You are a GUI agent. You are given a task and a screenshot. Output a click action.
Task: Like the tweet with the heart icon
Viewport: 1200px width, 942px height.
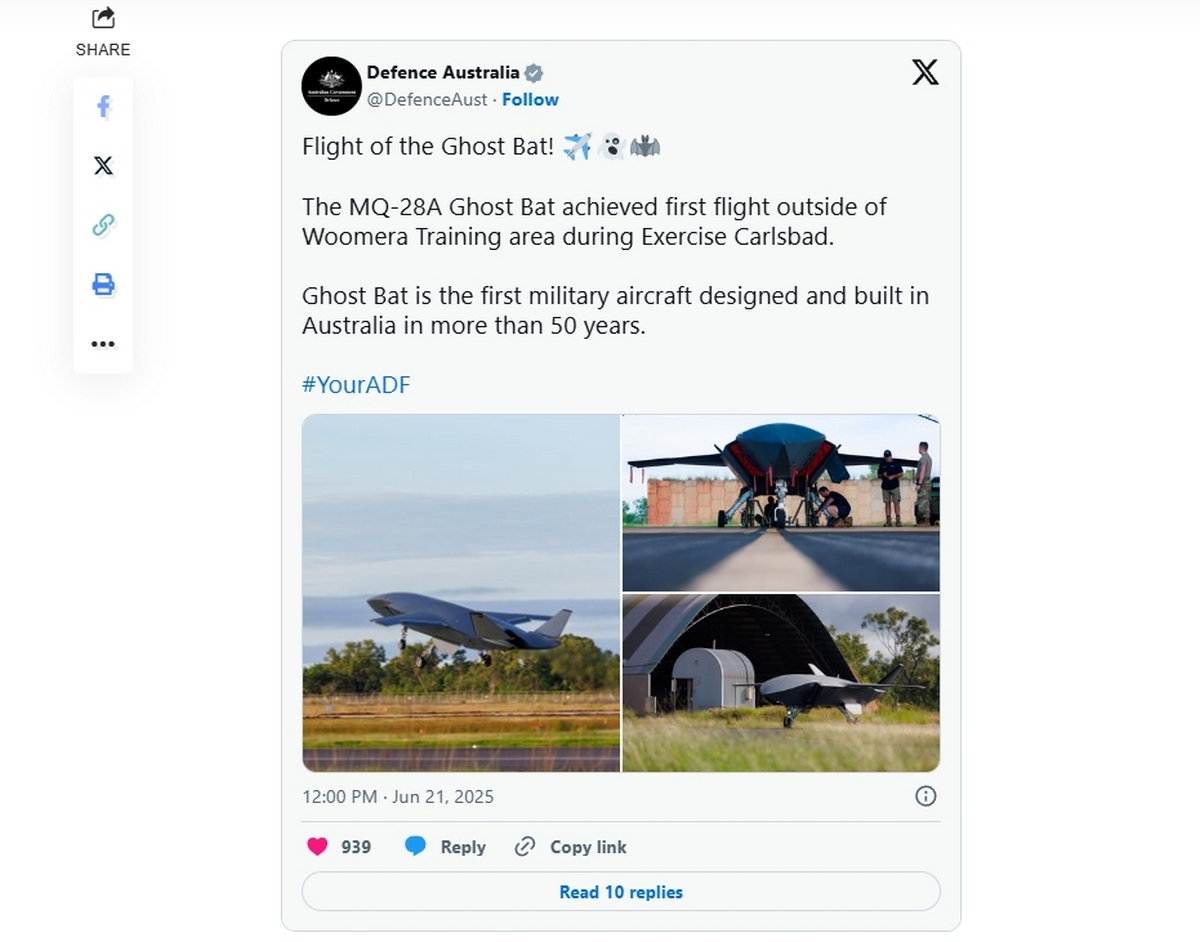point(317,847)
